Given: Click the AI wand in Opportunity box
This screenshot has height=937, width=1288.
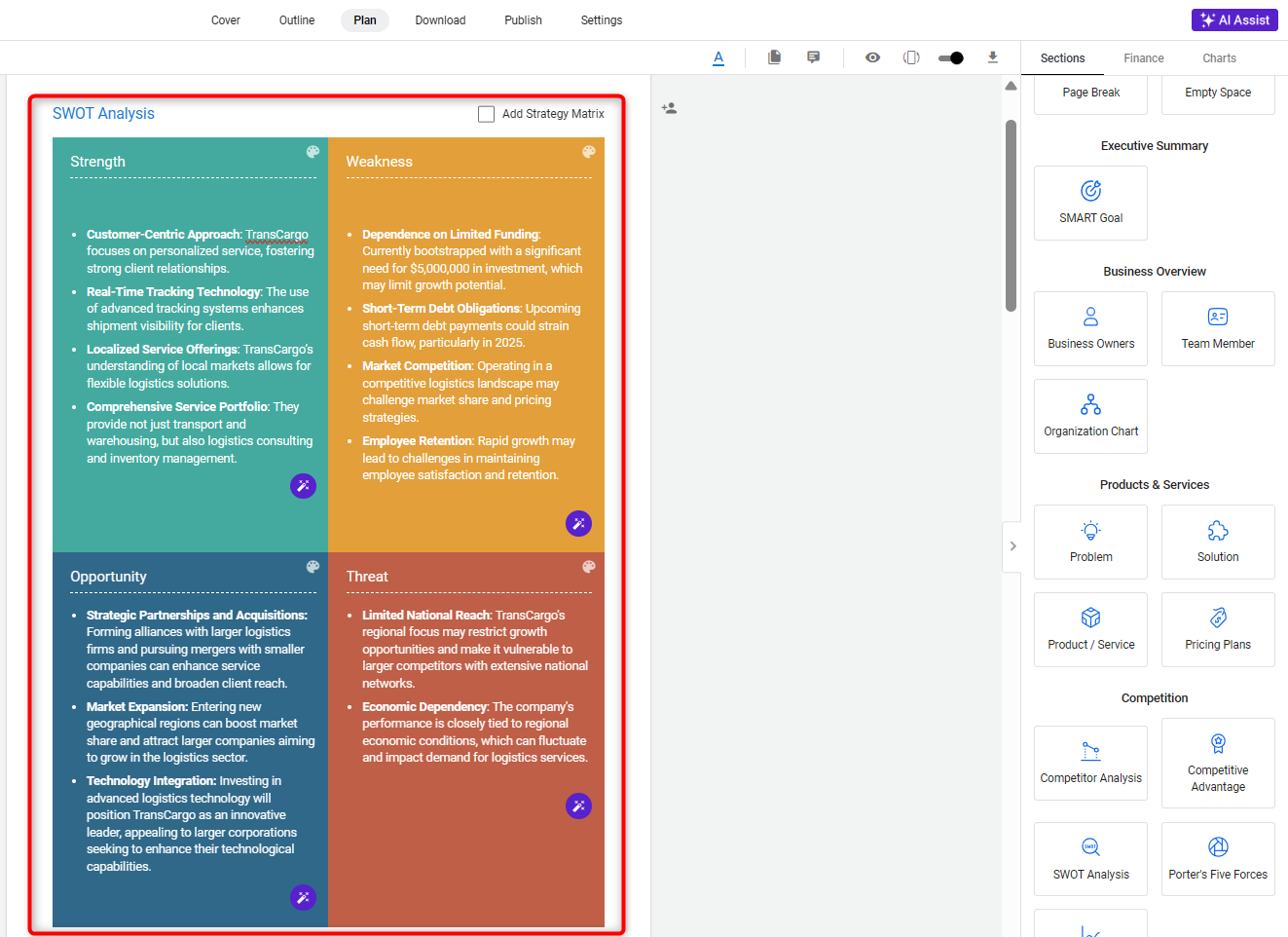Looking at the screenshot, I should pyautogui.click(x=303, y=897).
